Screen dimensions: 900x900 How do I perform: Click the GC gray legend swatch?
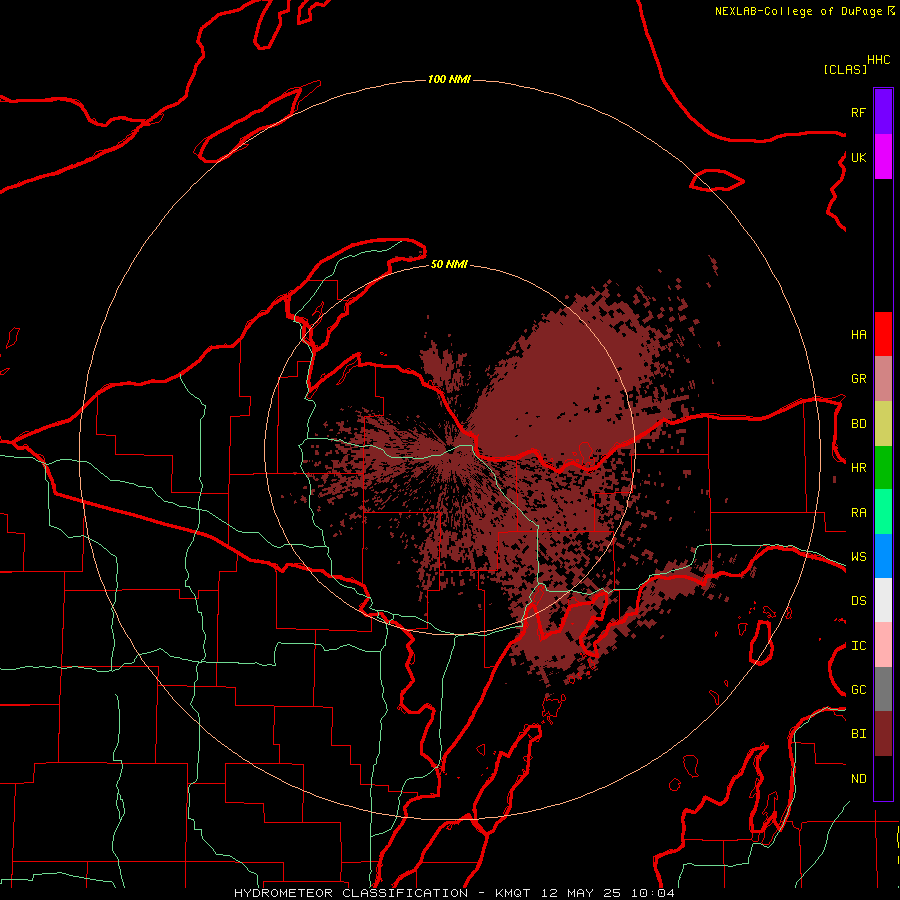(883, 689)
